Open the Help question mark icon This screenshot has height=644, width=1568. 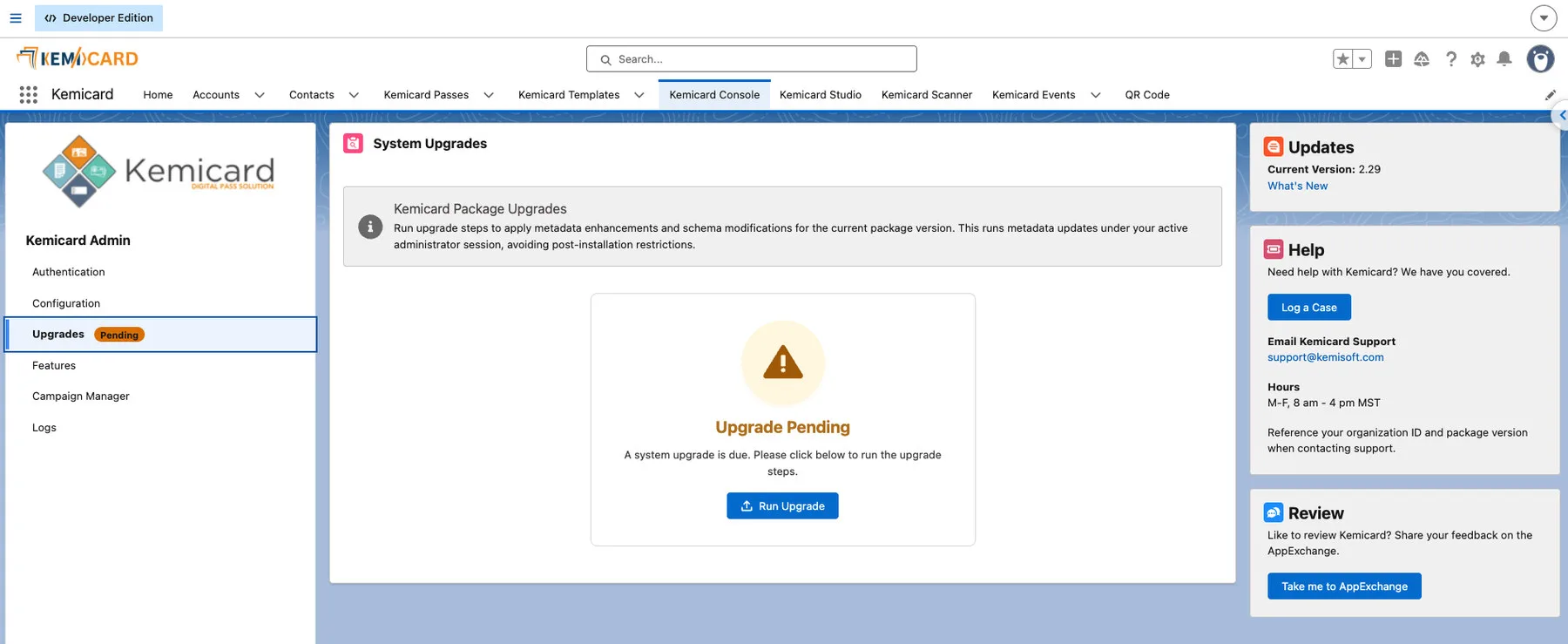[x=1450, y=58]
